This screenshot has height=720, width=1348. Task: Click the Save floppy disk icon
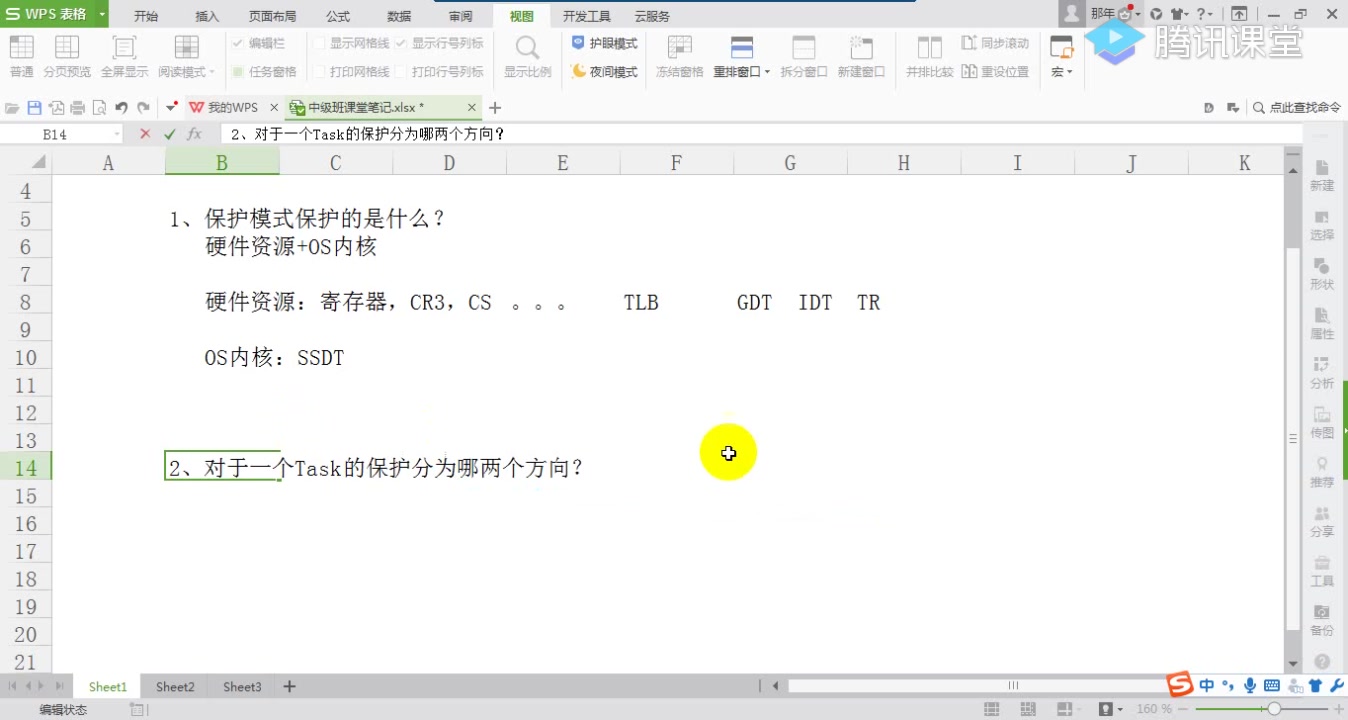tap(34, 108)
